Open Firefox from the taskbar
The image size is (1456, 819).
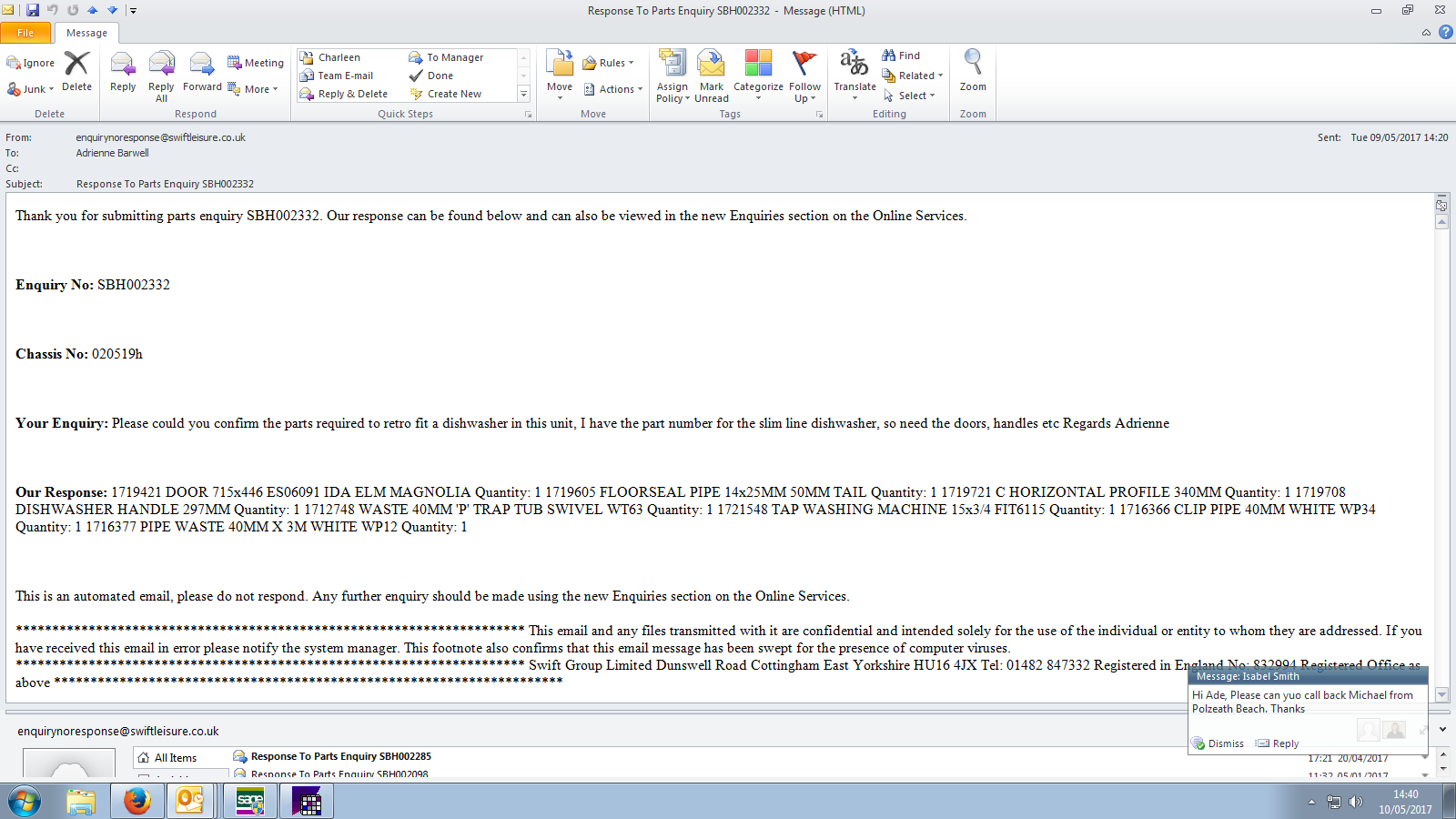(x=136, y=801)
